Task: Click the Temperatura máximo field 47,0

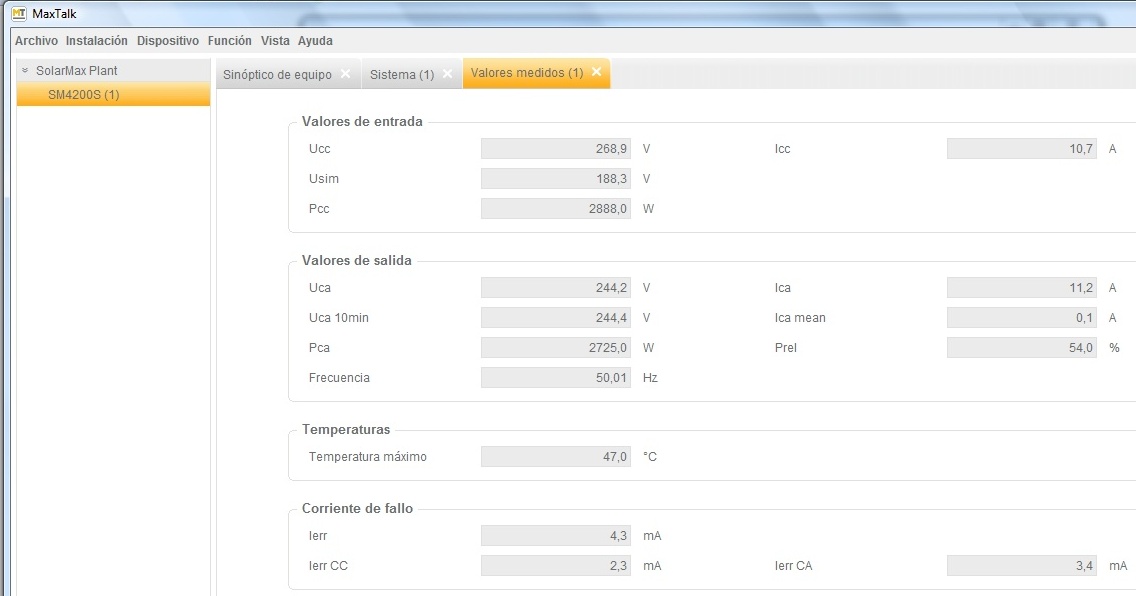Action: (556, 456)
